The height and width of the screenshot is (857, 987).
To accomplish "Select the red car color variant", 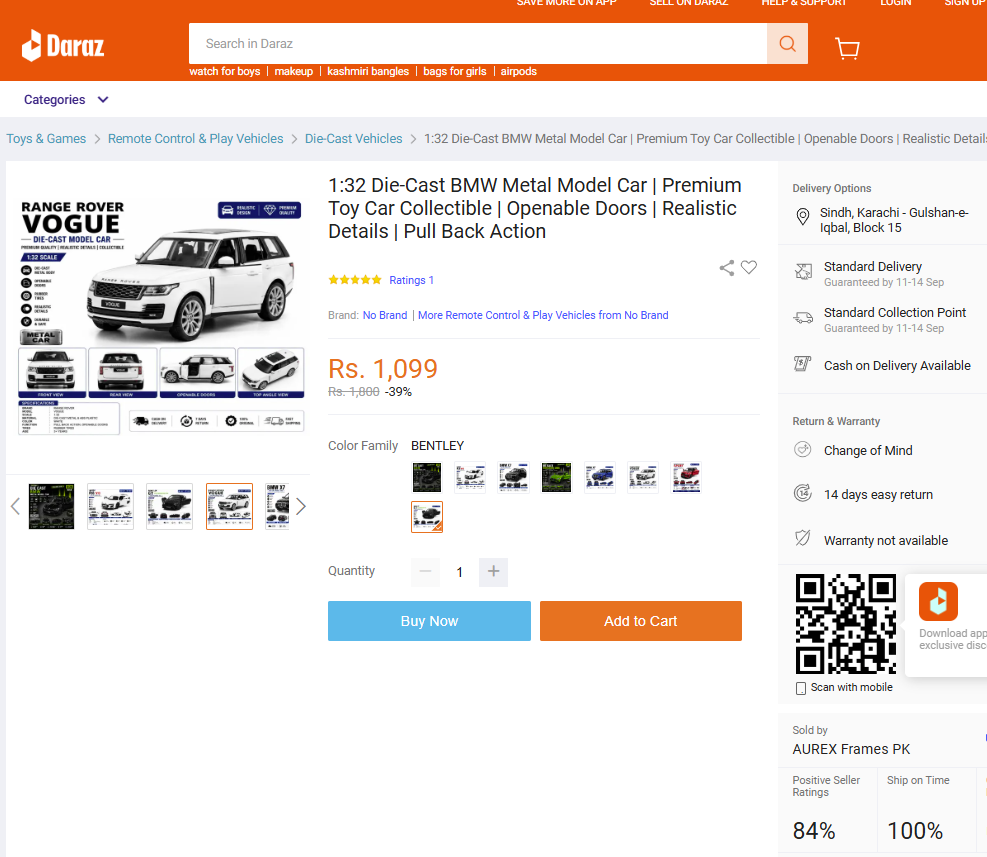I will [687, 477].
